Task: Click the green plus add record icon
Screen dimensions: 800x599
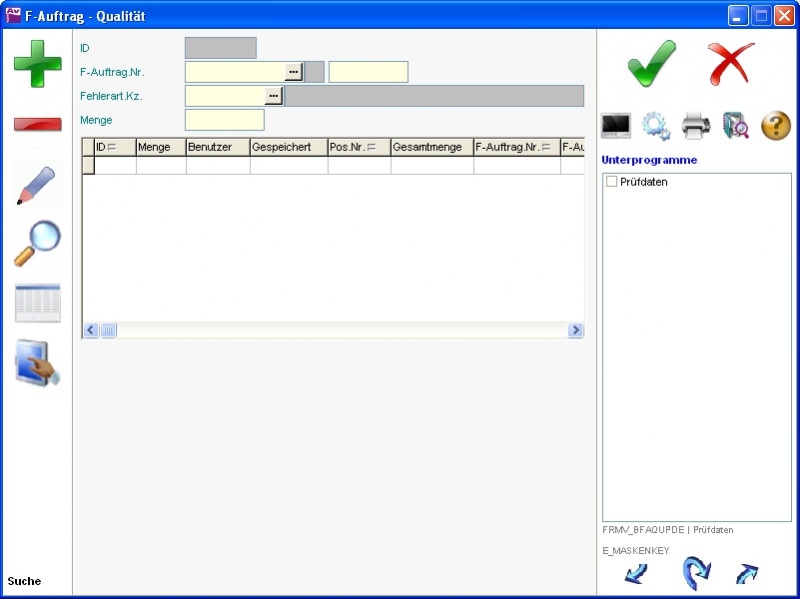Action: pyautogui.click(x=37, y=65)
